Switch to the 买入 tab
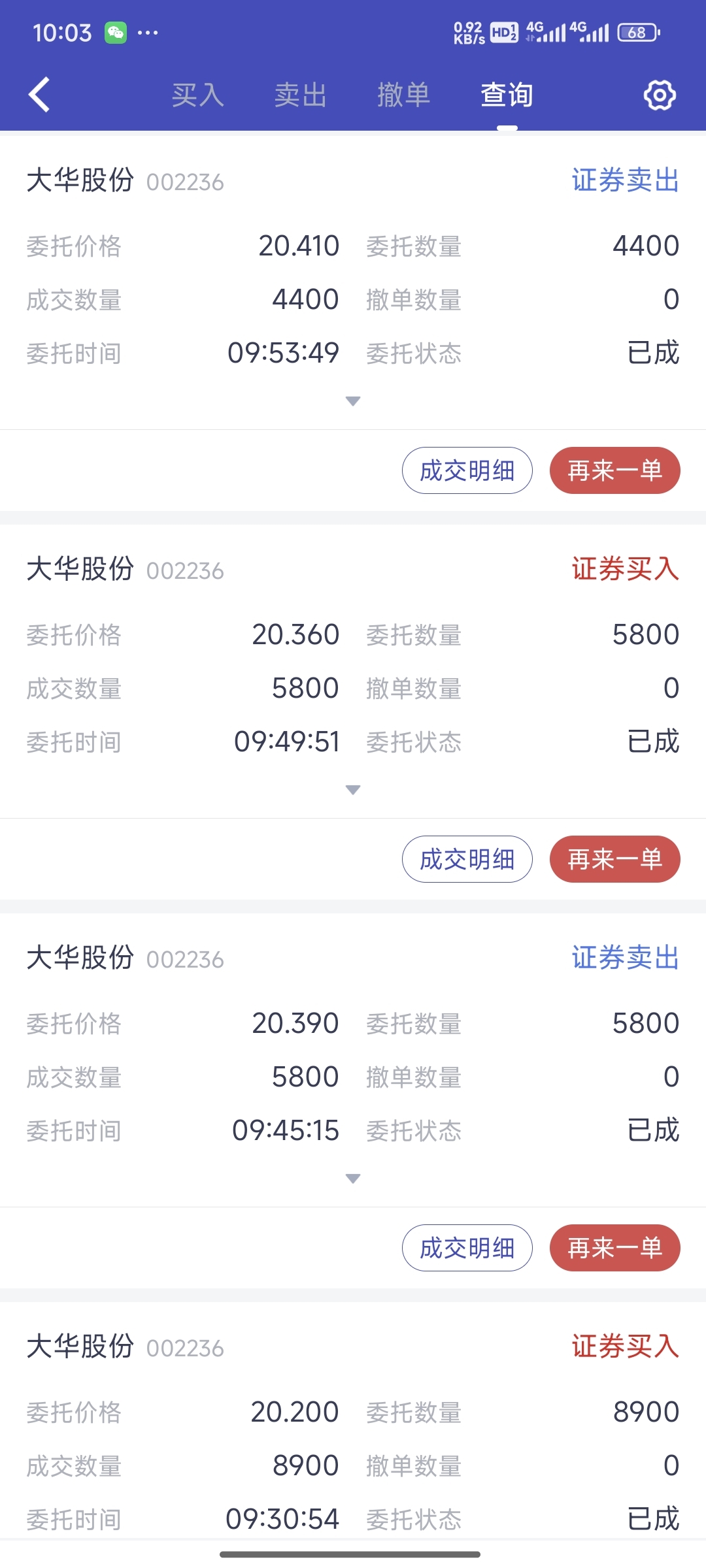This screenshot has height=1568, width=706. click(197, 95)
